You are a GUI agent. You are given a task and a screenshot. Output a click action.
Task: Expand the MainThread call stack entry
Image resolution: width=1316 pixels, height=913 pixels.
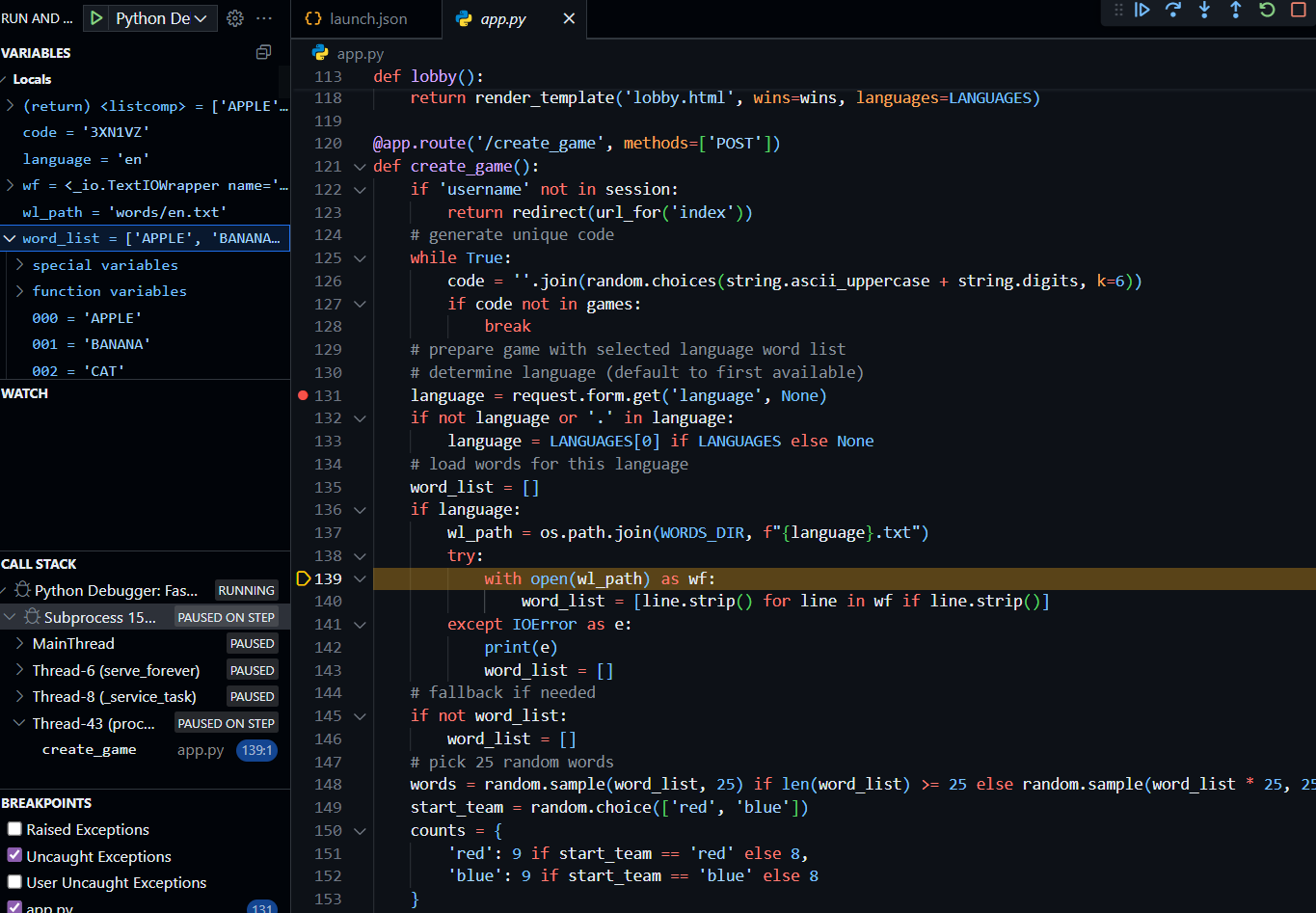(x=20, y=644)
